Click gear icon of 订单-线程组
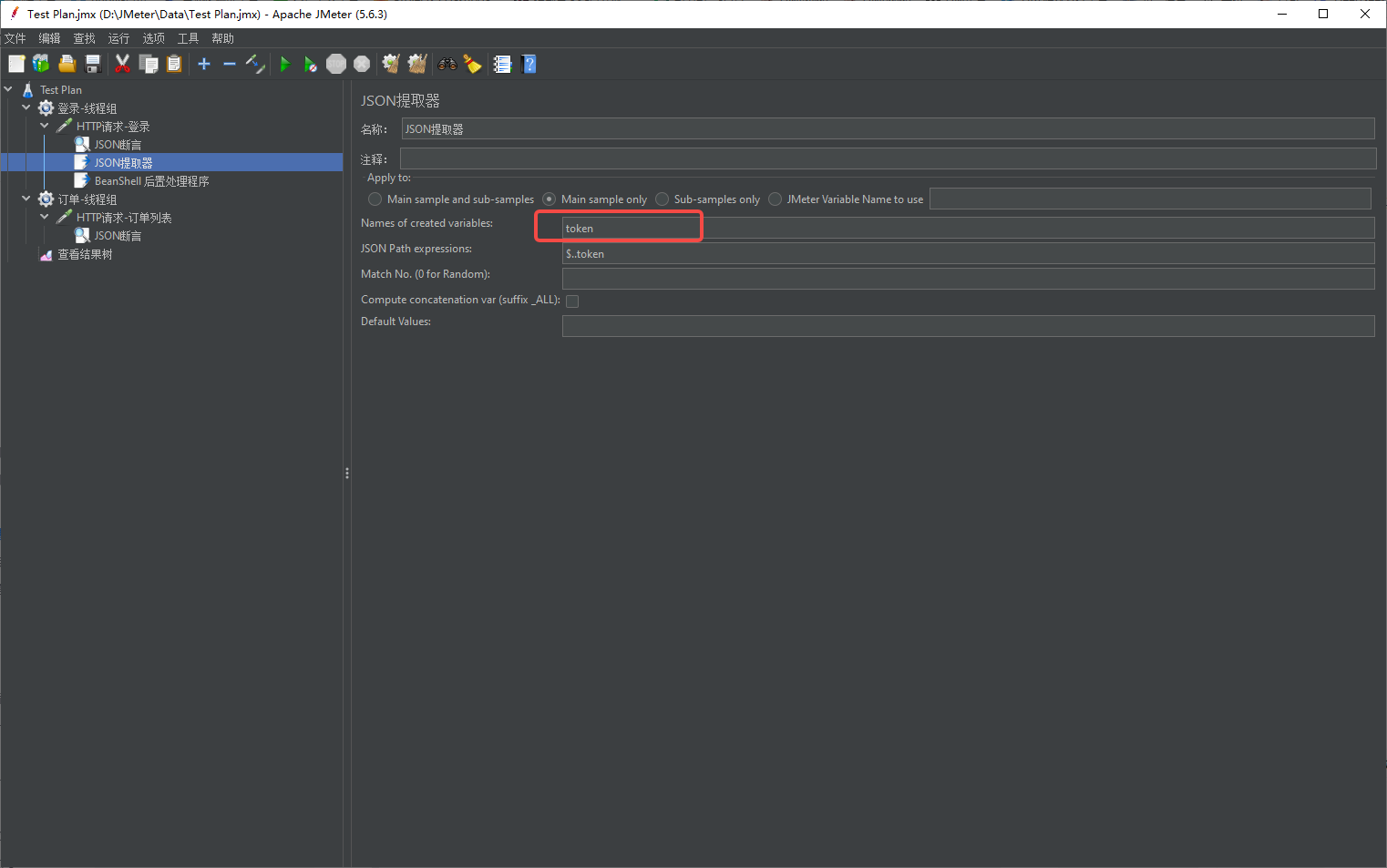The height and width of the screenshot is (868, 1387). (46, 199)
